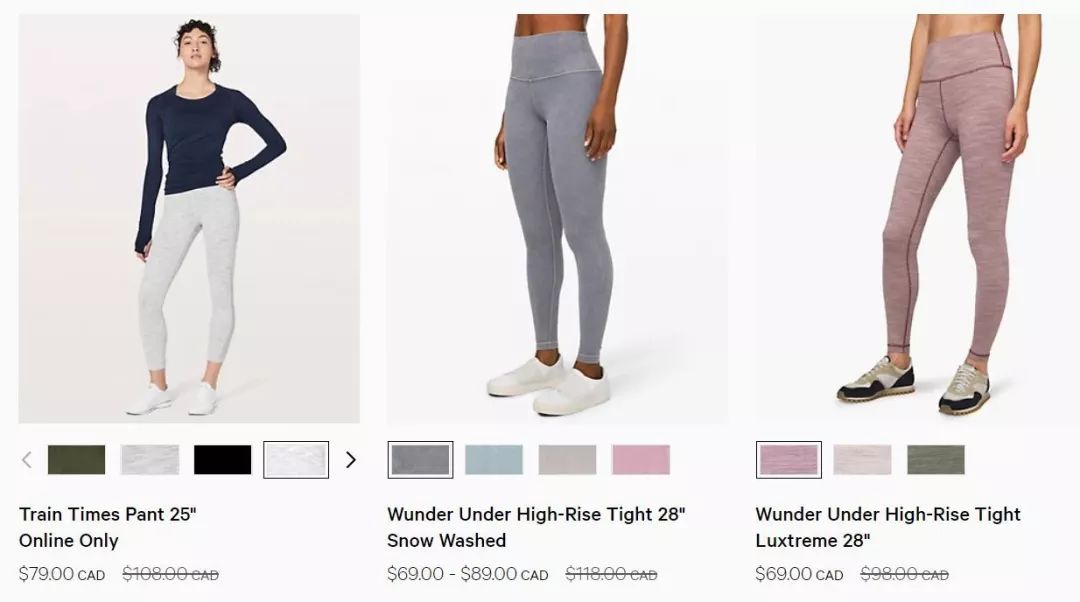The width and height of the screenshot is (1080, 602).
Task: Click the previous colors left chevron arrow
Action: point(27,459)
